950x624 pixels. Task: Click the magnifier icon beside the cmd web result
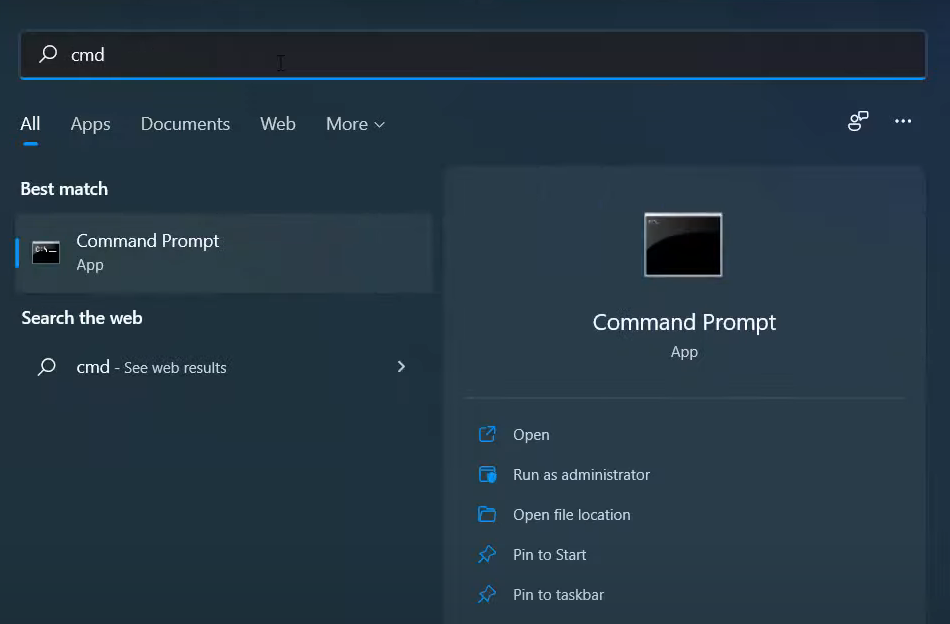tap(47, 367)
